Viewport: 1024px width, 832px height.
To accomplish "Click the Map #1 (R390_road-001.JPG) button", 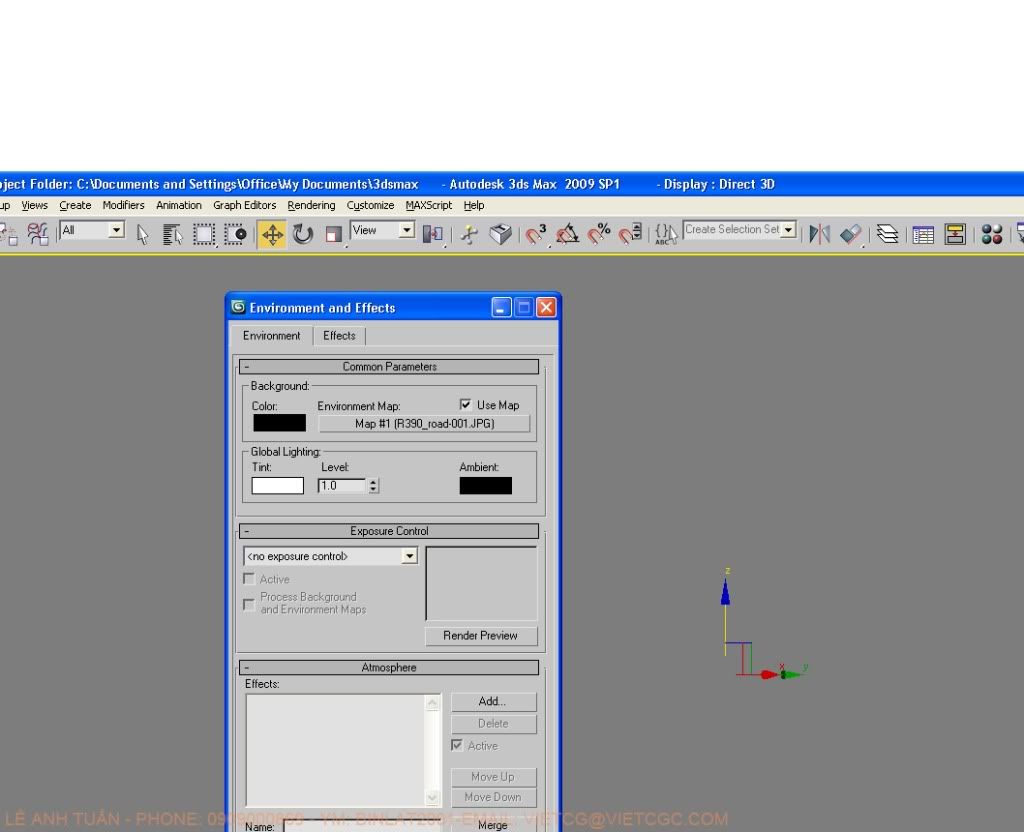I will coord(424,423).
